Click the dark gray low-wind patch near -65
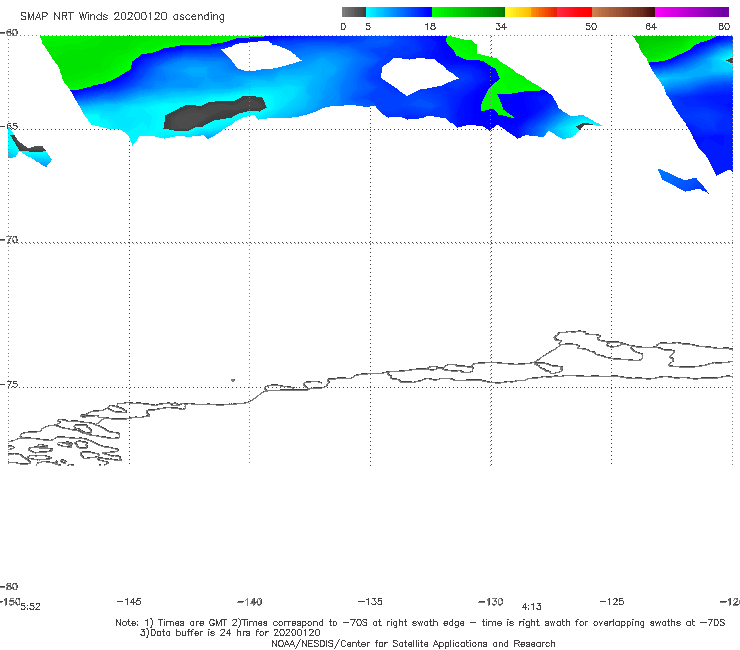The width and height of the screenshot is (740, 650). coord(215,113)
